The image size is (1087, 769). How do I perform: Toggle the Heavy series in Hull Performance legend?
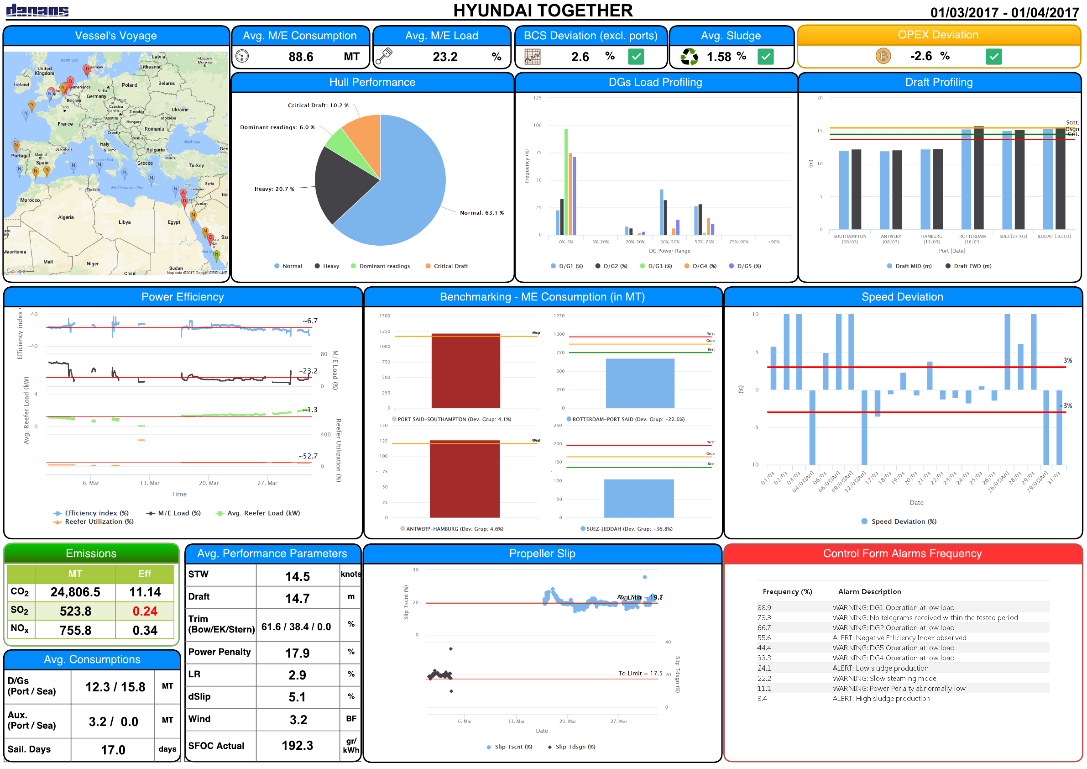(327, 266)
